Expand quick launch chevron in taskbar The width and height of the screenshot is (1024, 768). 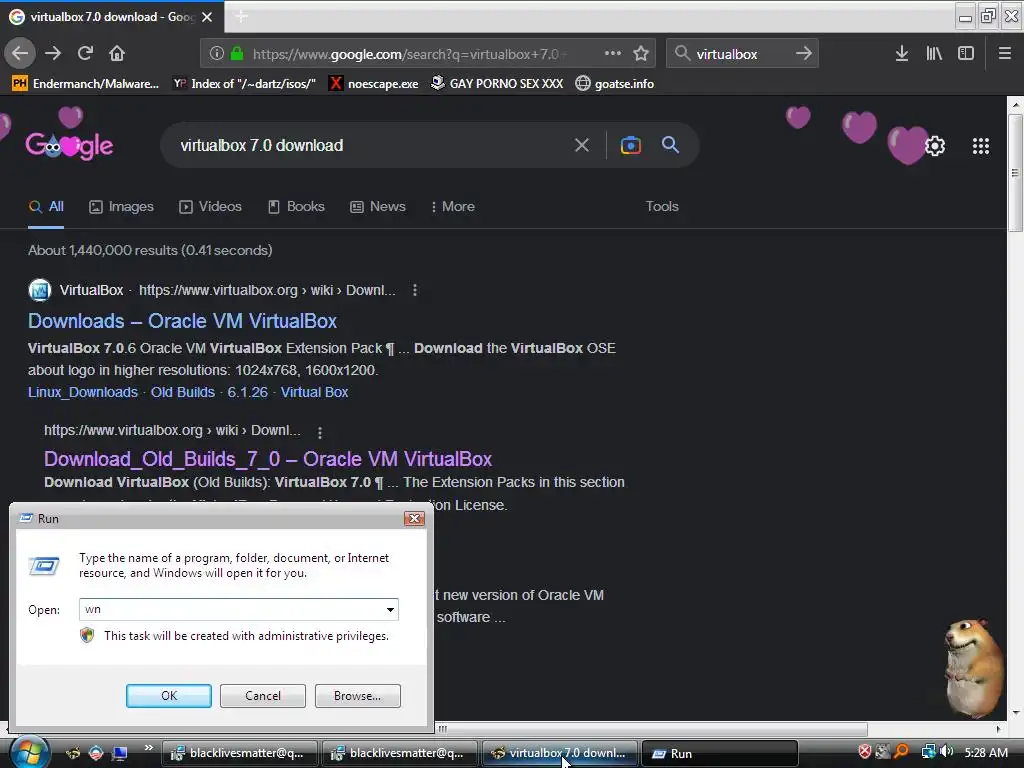pos(148,748)
